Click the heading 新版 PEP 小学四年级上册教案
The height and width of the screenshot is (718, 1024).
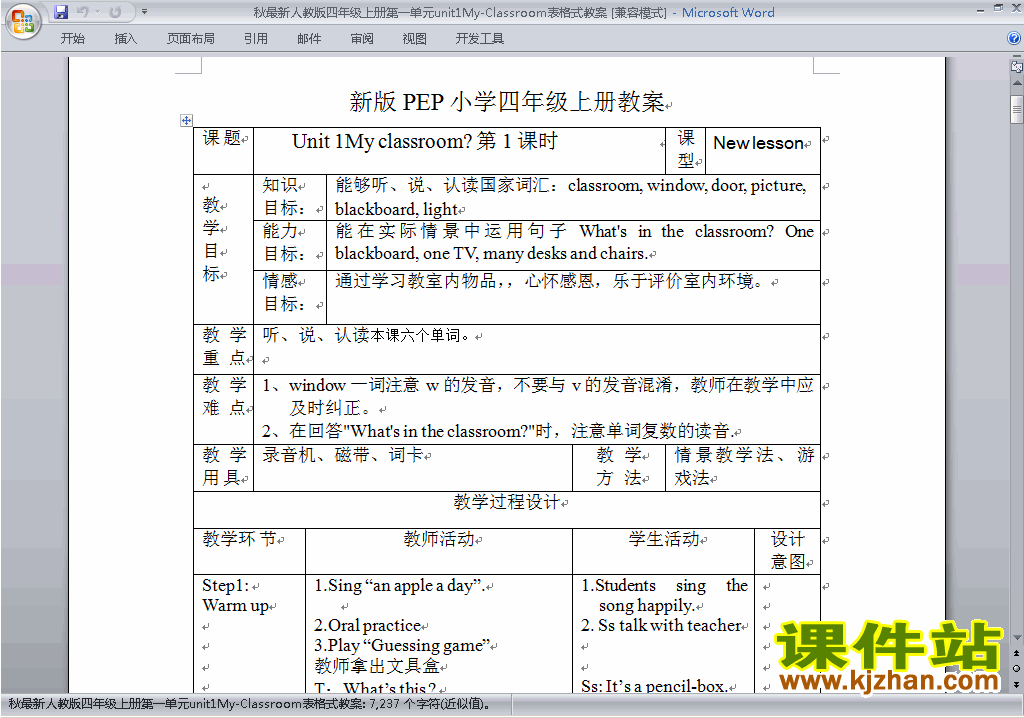click(507, 102)
